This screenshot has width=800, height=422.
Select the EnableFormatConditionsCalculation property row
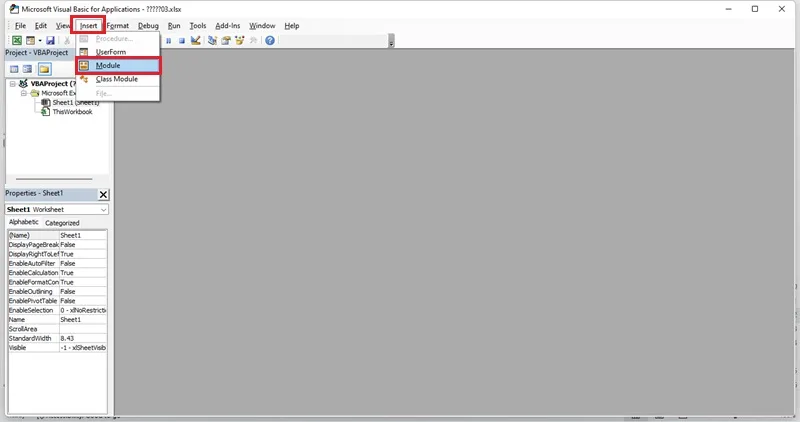pos(57,282)
